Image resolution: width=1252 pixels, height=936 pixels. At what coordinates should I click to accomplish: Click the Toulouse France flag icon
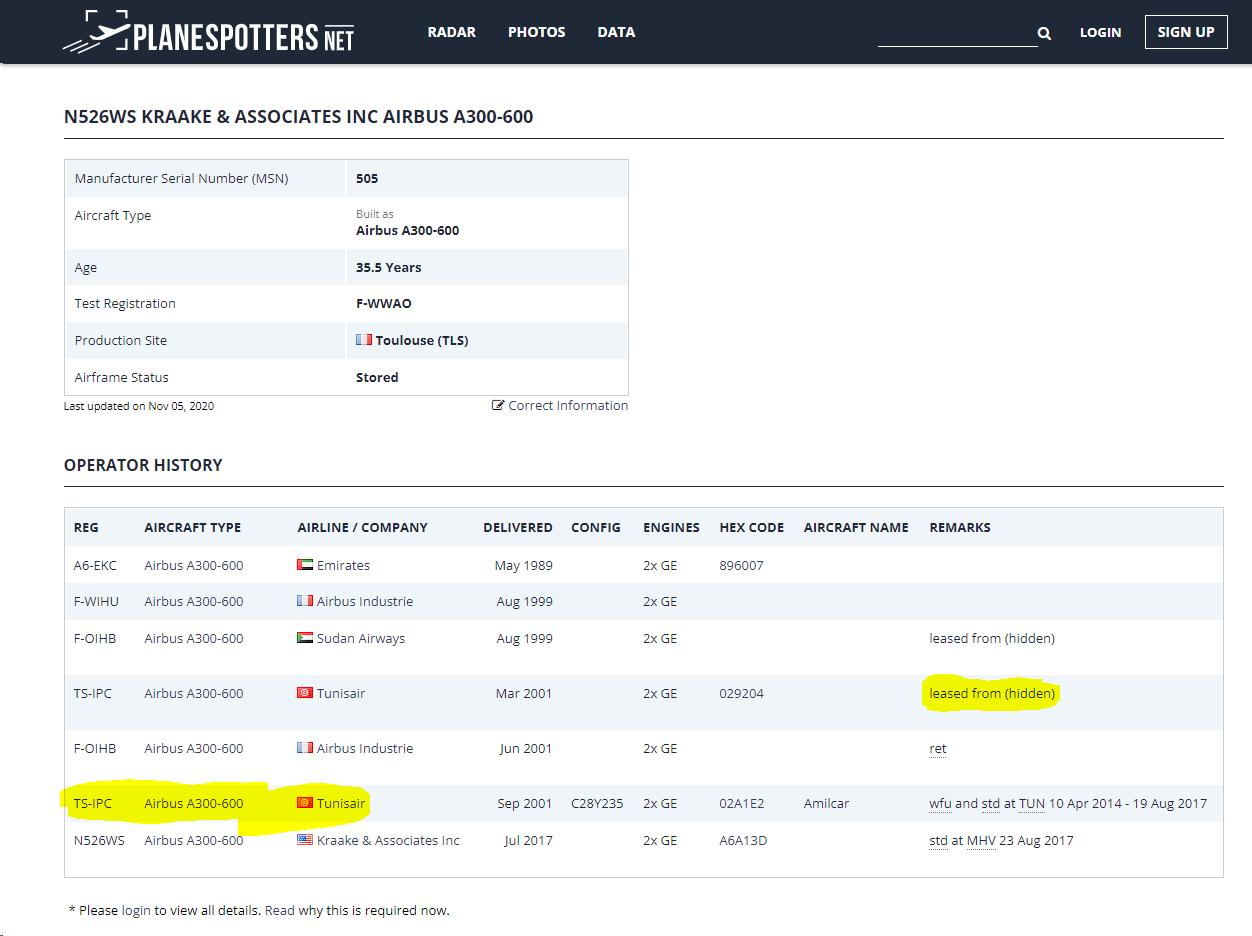364,340
